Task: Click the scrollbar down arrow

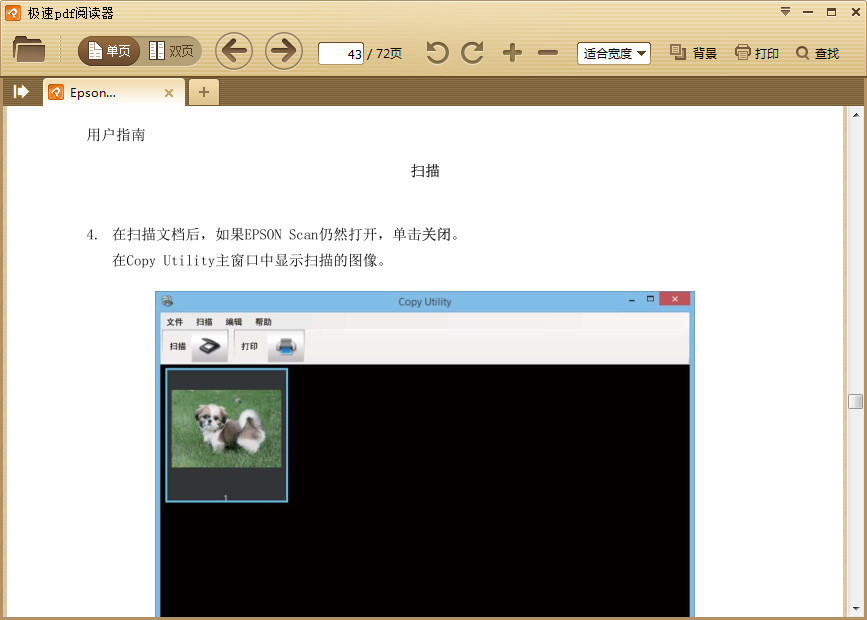Action: (x=855, y=608)
